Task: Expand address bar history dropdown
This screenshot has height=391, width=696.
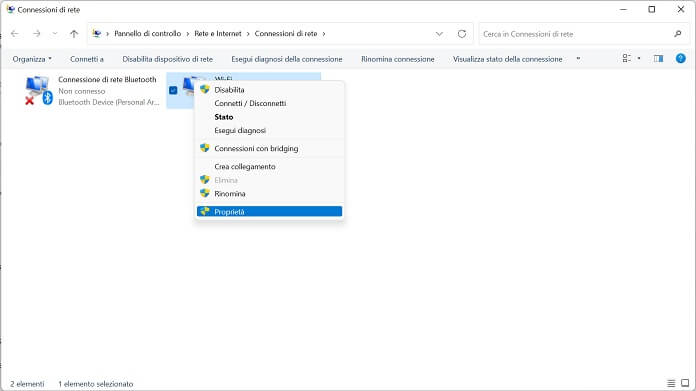Action: (439, 34)
